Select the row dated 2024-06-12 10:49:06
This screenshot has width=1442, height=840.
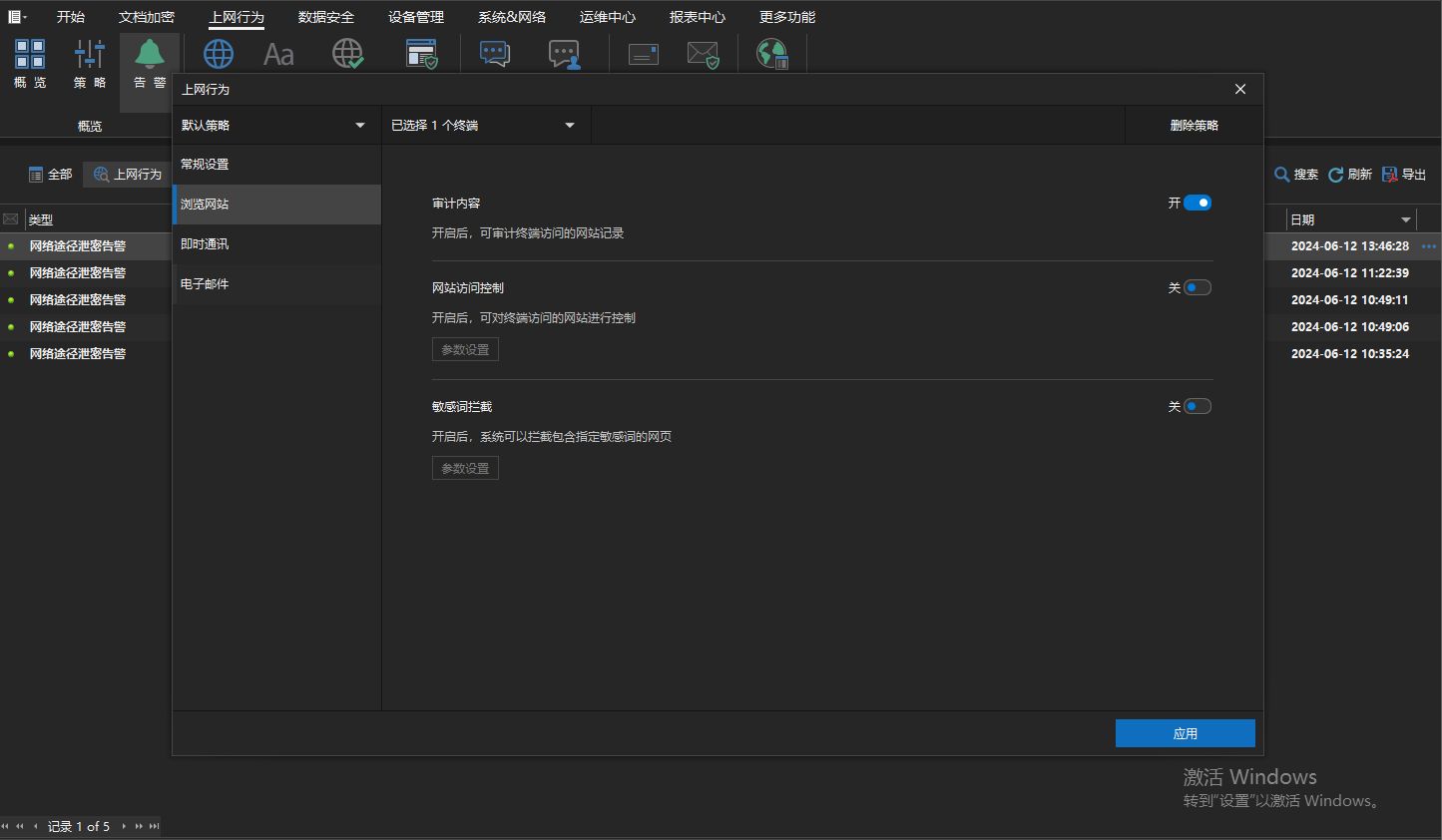(x=1350, y=327)
